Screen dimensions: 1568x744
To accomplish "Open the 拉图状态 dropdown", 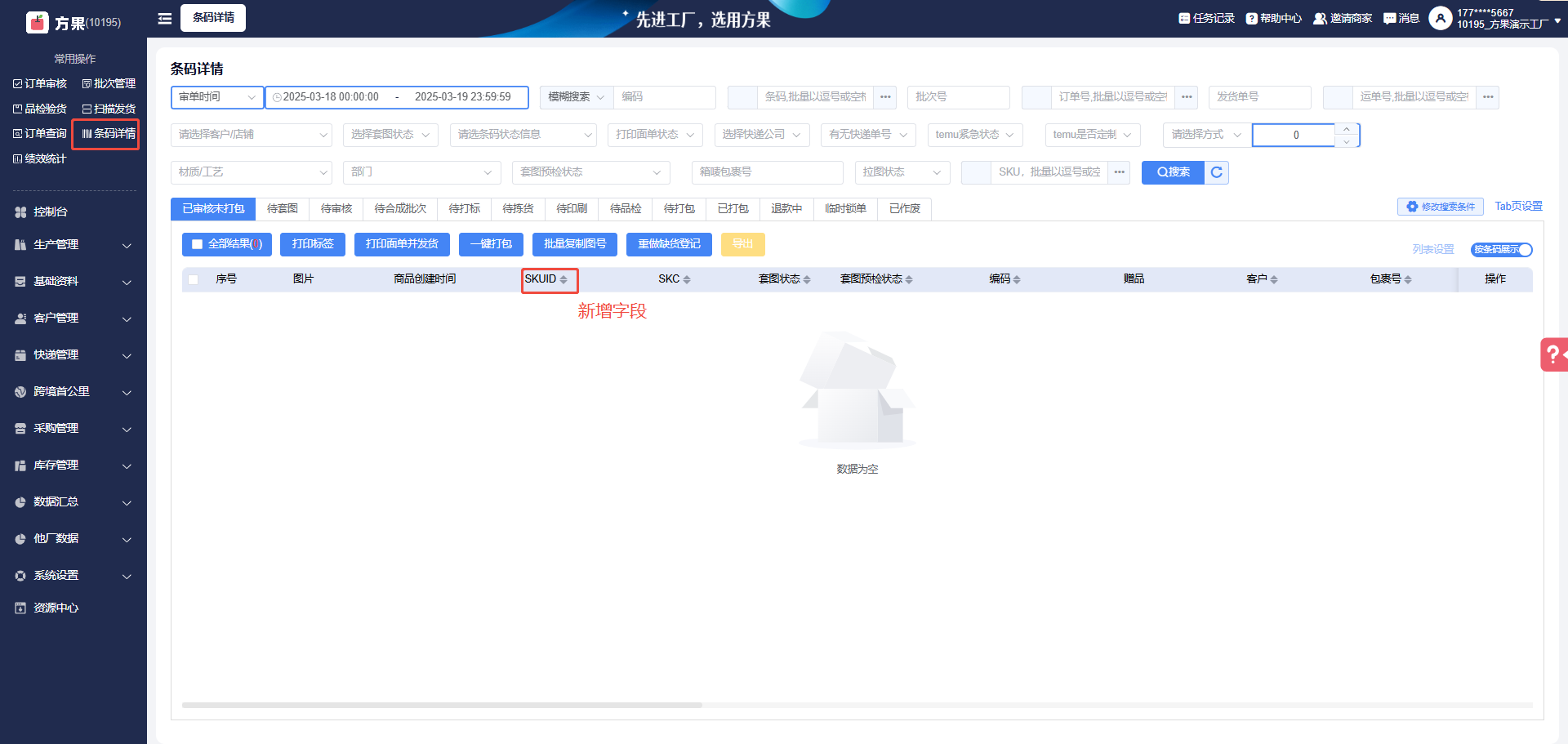I will pyautogui.click(x=902, y=172).
